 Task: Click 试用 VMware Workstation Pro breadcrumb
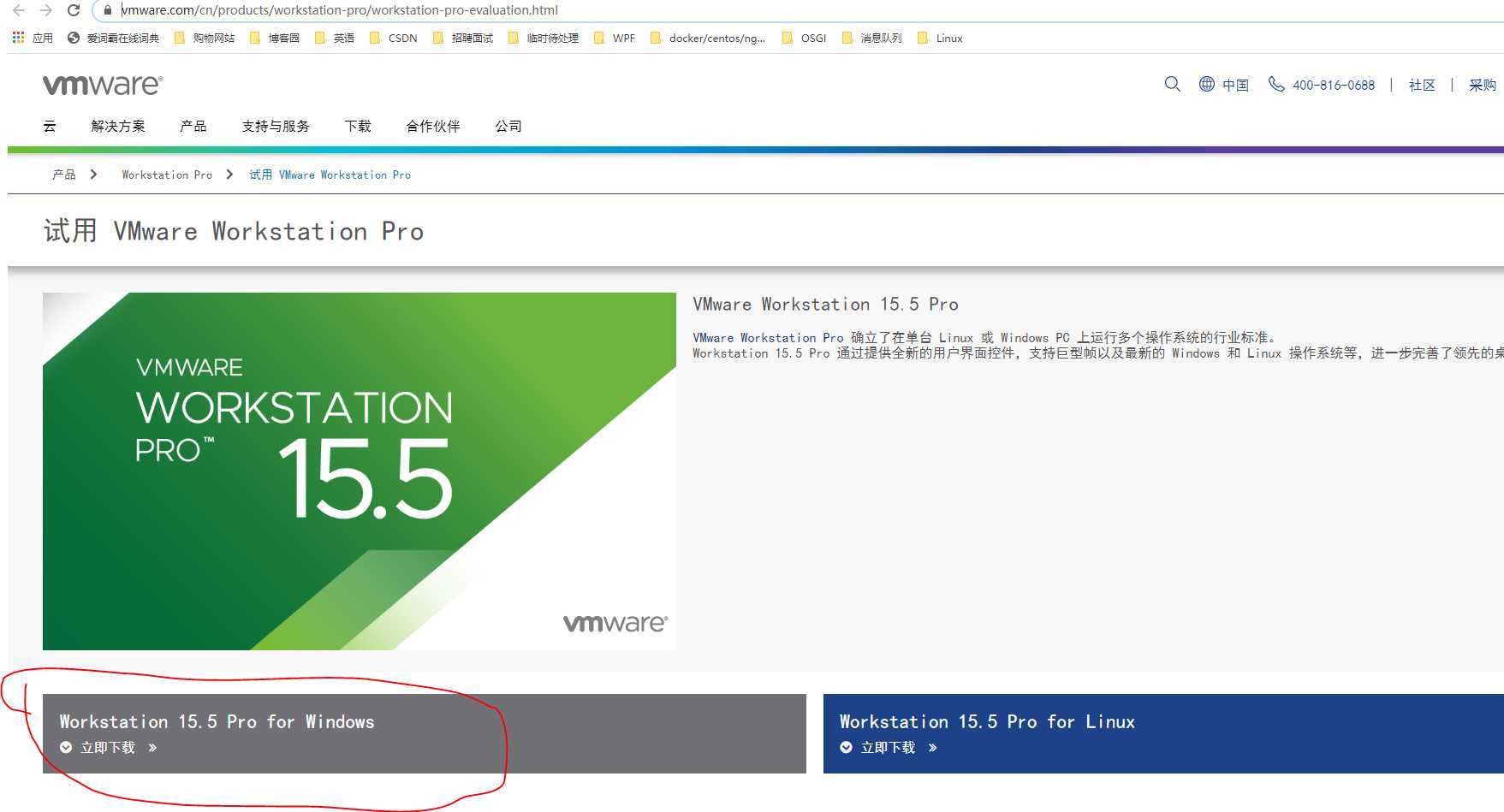330,175
